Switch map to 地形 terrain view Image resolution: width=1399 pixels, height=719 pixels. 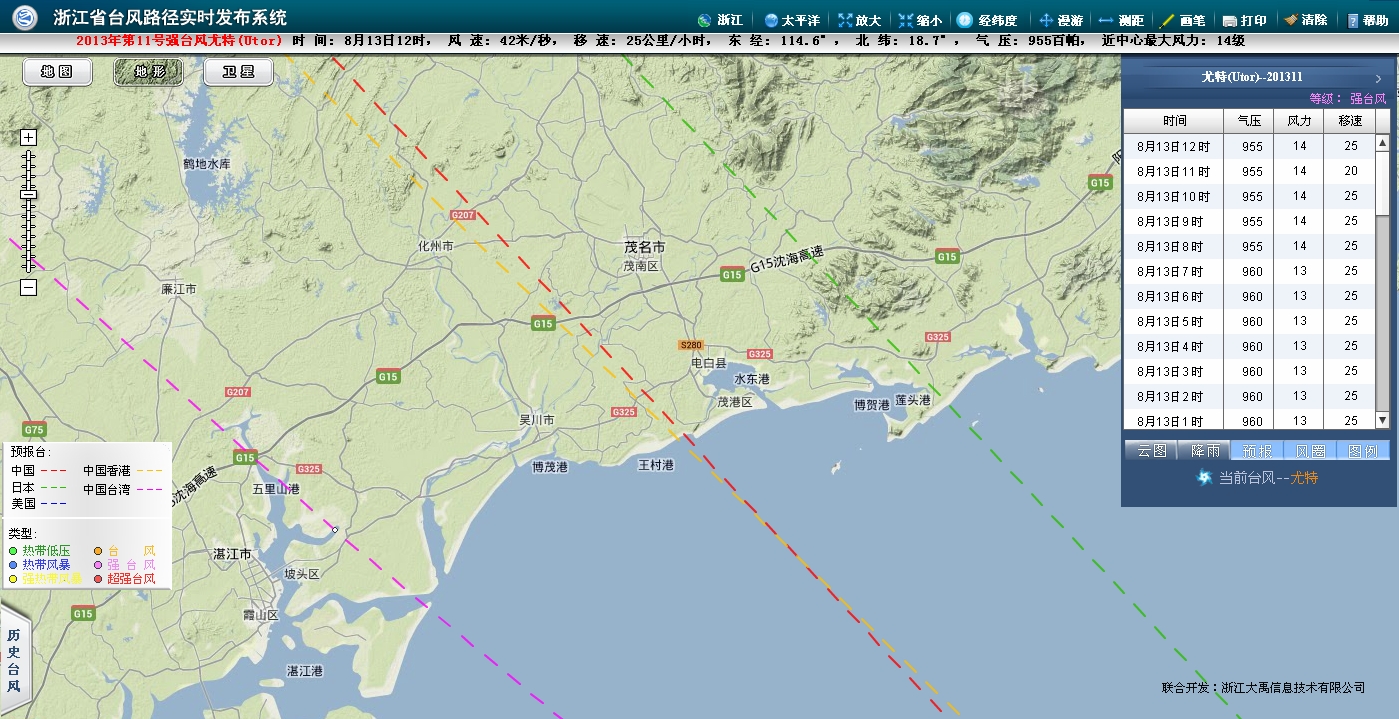tap(147, 72)
